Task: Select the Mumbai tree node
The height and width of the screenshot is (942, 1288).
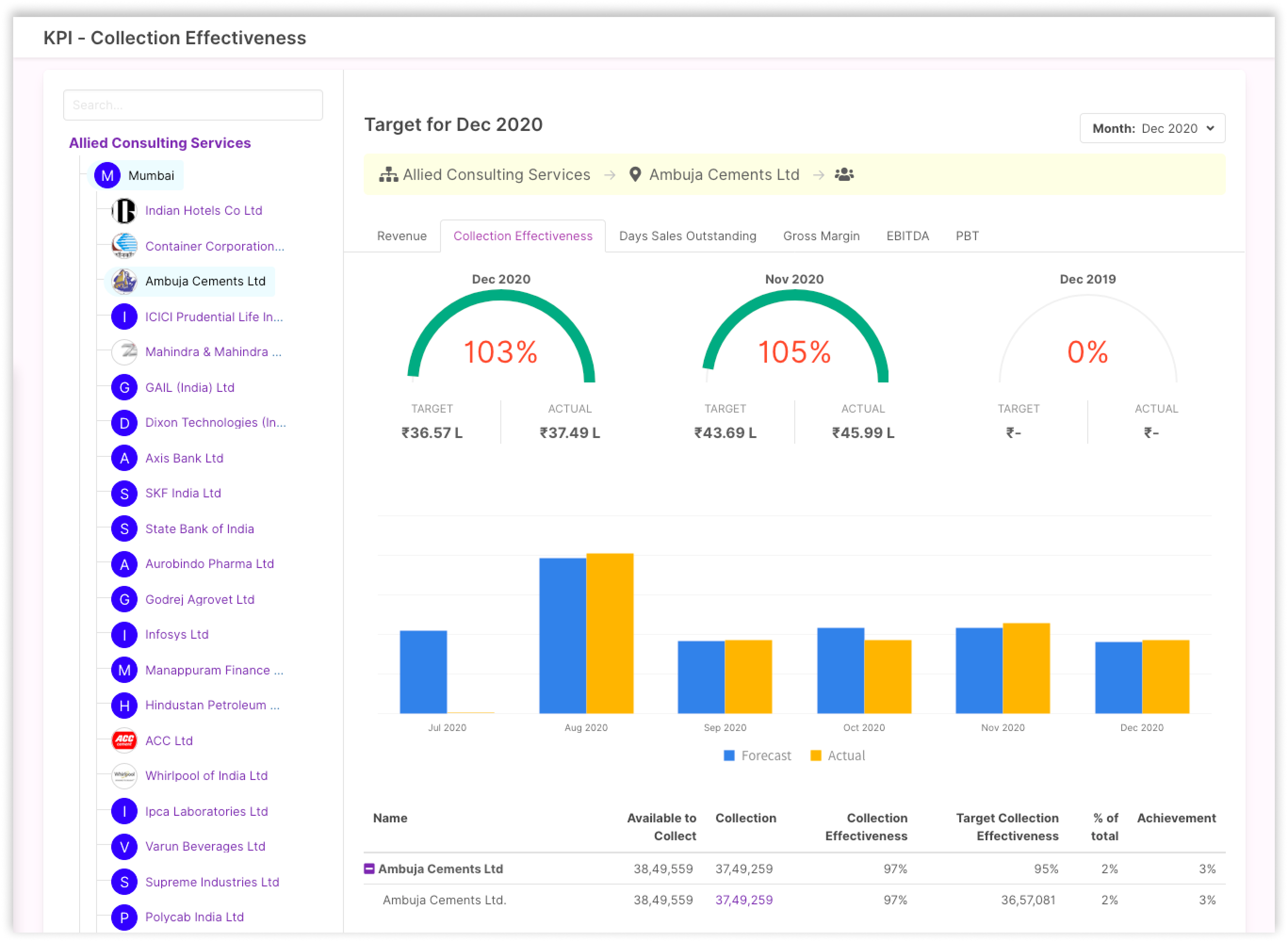Action: click(x=151, y=176)
